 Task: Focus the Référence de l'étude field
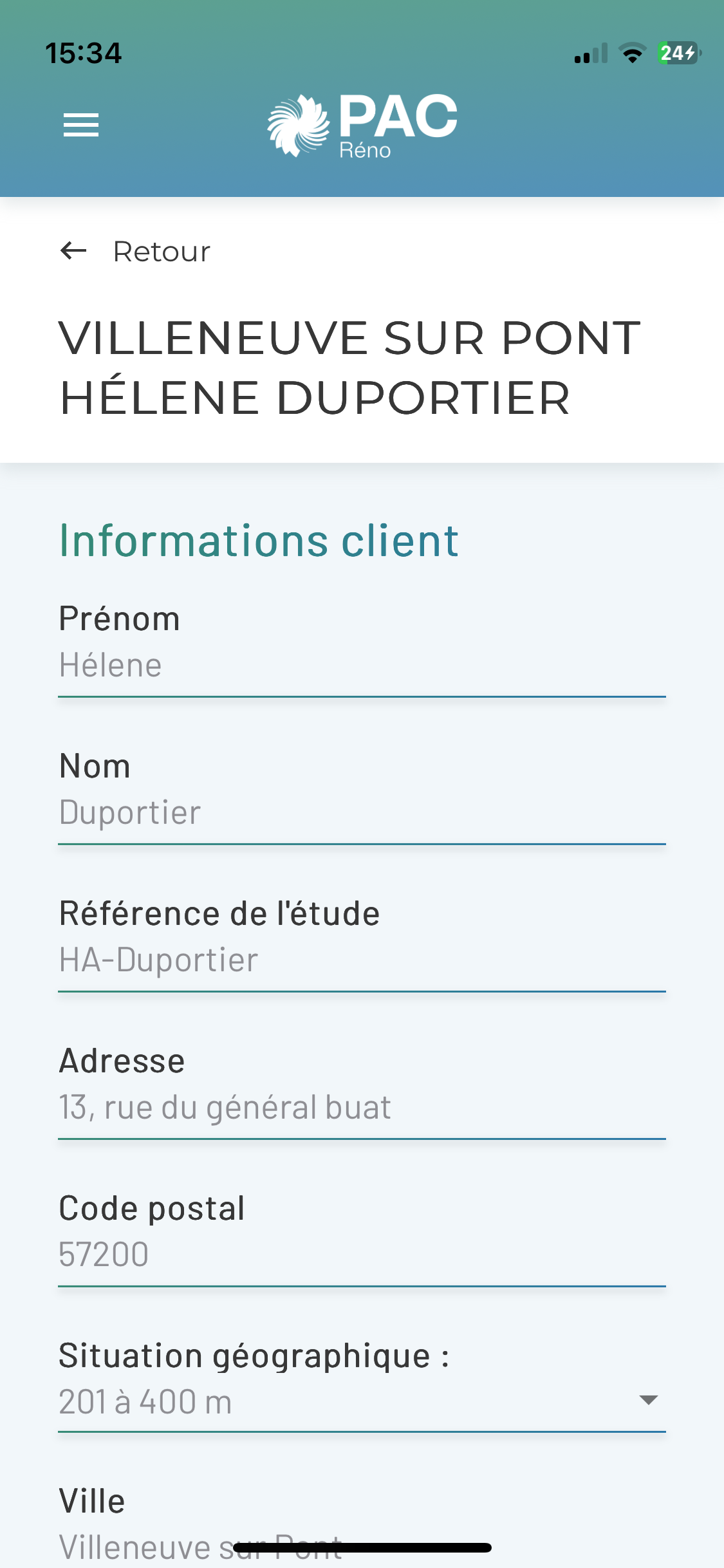(x=360, y=960)
